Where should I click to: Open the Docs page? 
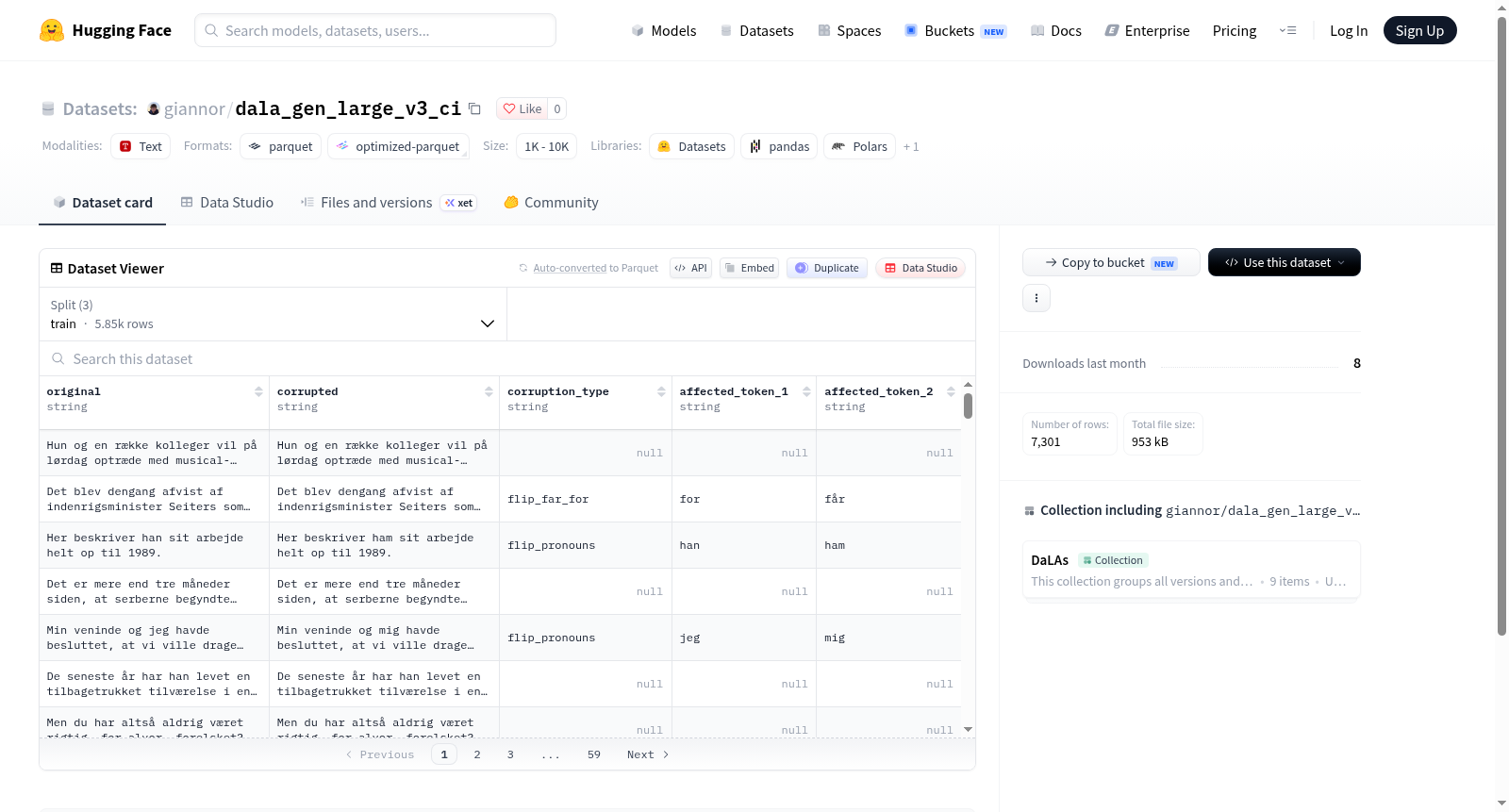[x=1056, y=30]
